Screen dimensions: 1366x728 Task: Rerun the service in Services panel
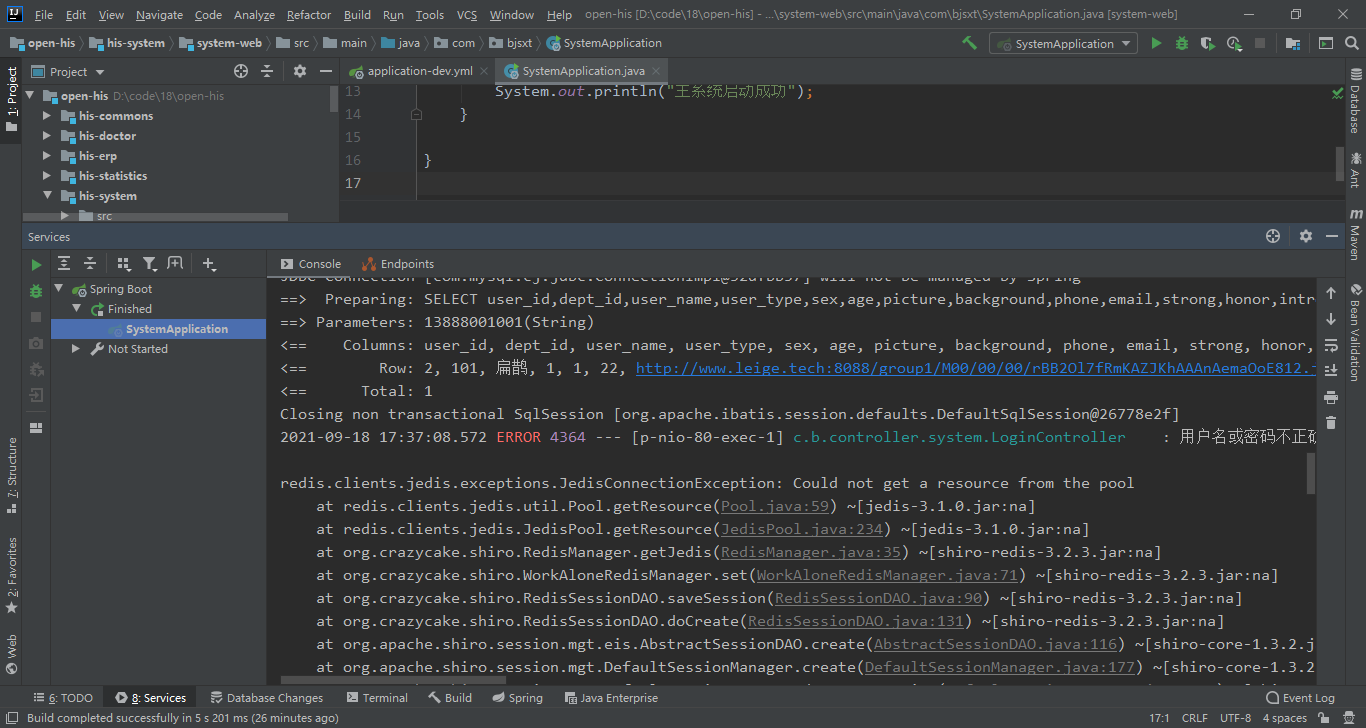(36, 265)
